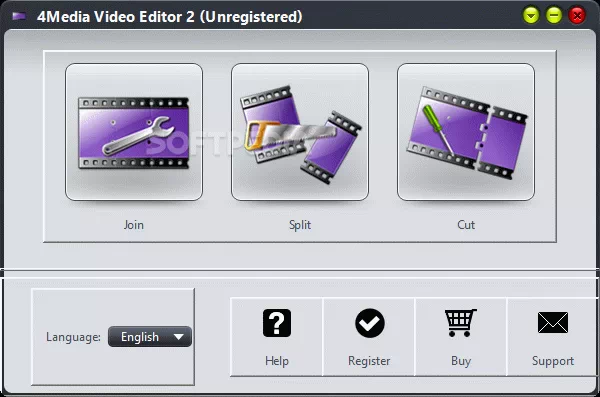This screenshot has height=397, width=600.
Task: Minimize the 4Media Video Editor window
Action: point(554,16)
